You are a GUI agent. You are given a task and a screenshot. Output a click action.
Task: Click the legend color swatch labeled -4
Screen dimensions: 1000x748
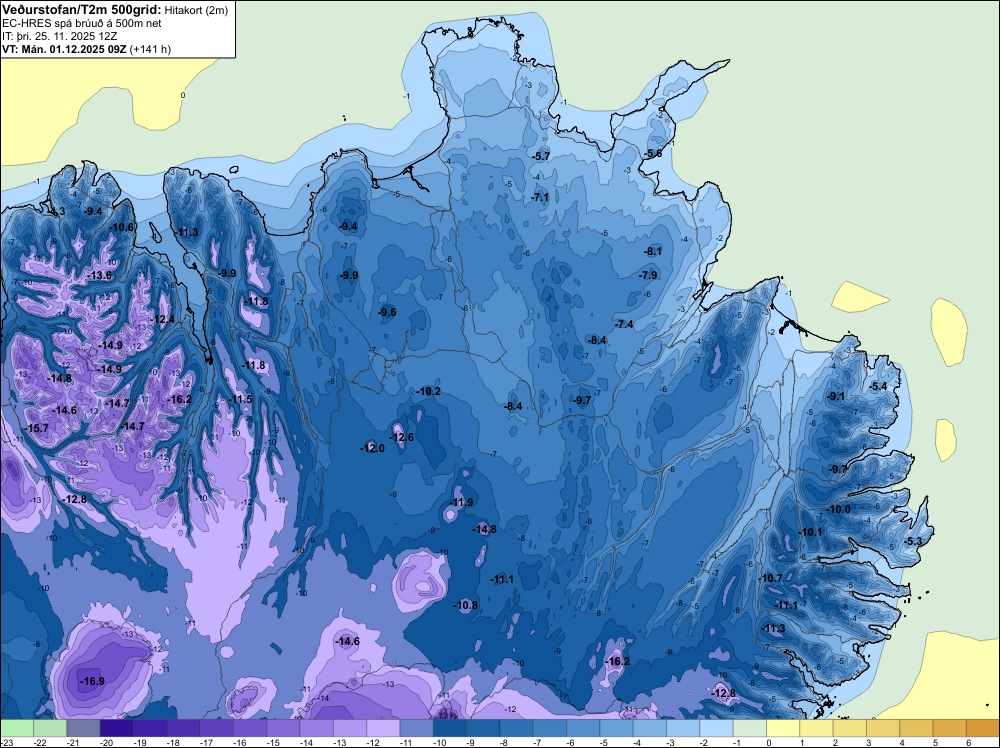(x=649, y=728)
